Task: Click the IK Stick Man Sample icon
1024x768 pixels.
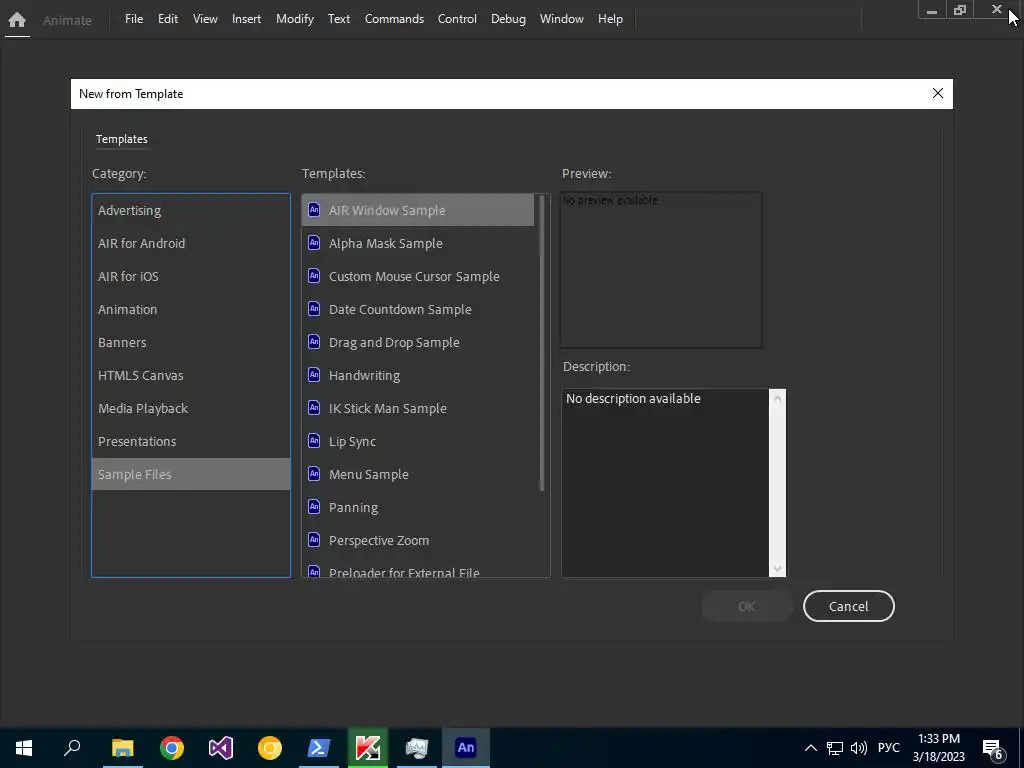Action: 314,408
